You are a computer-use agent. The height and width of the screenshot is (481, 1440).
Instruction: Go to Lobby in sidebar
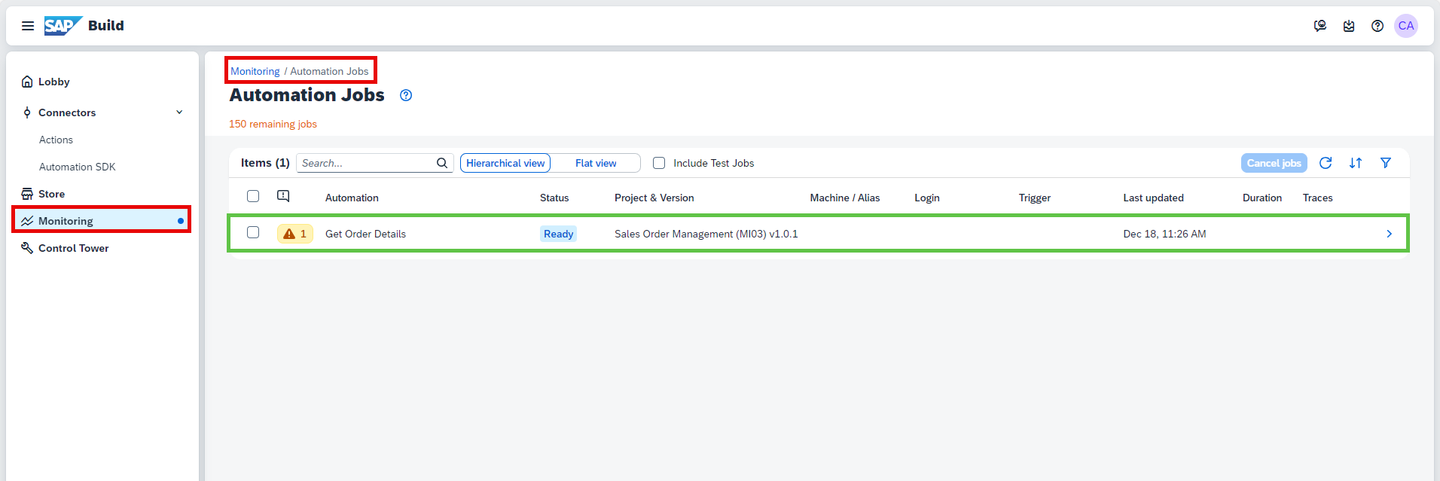point(54,82)
